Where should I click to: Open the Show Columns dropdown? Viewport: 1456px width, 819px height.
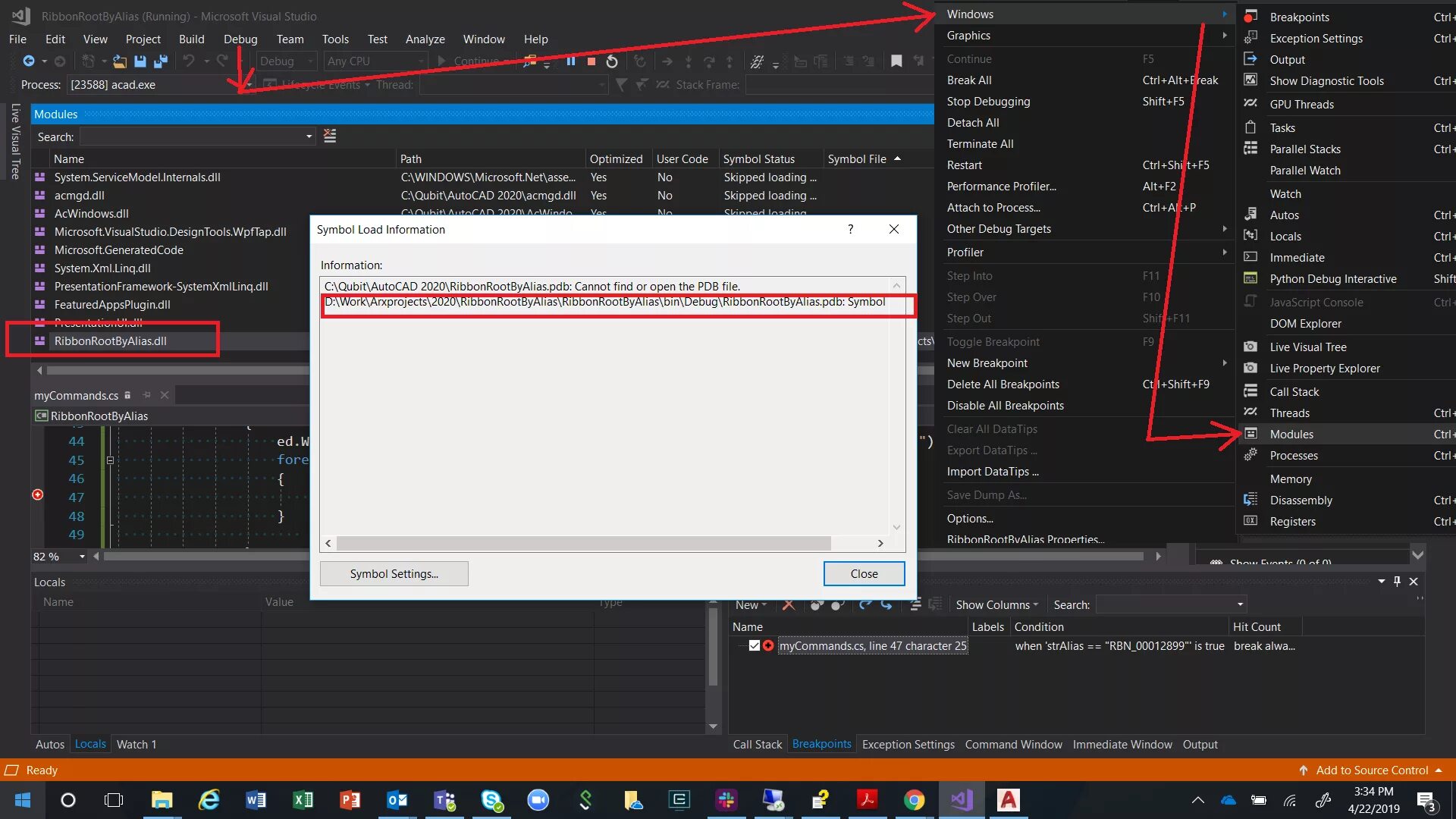pyautogui.click(x=996, y=604)
